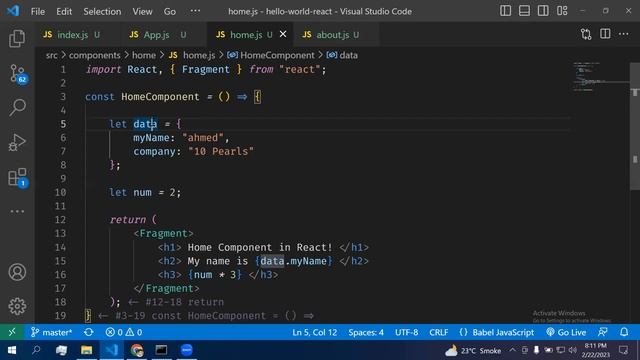Open the terminal app in the taskbar
Screen dimensions: 640x360
point(161,350)
